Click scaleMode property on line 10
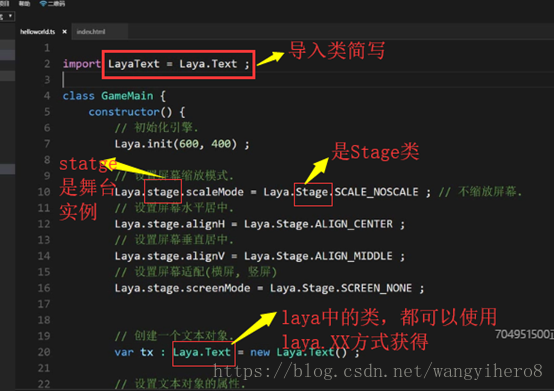This screenshot has height=391, width=554. tap(214, 192)
